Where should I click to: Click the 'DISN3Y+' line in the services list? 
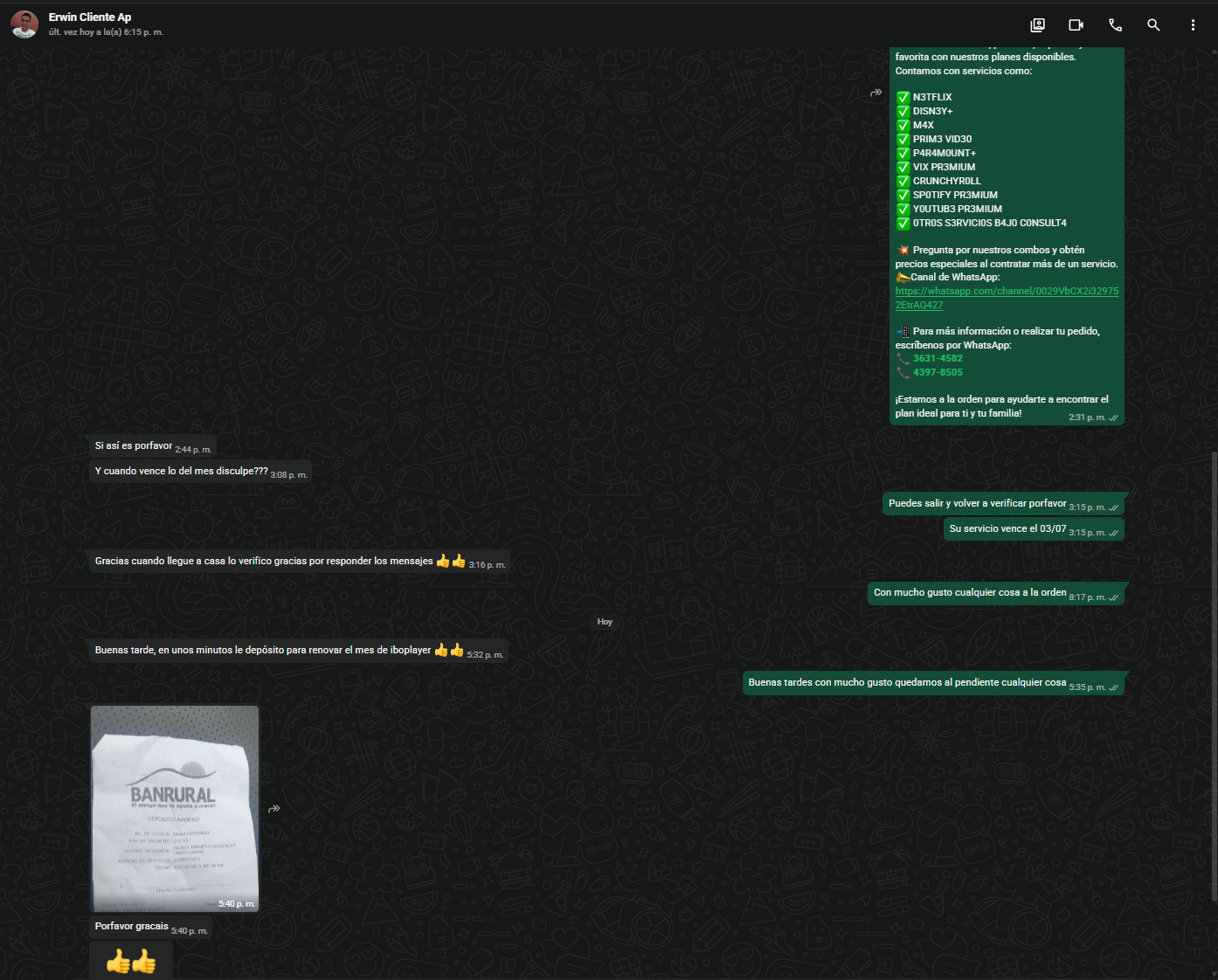933,111
